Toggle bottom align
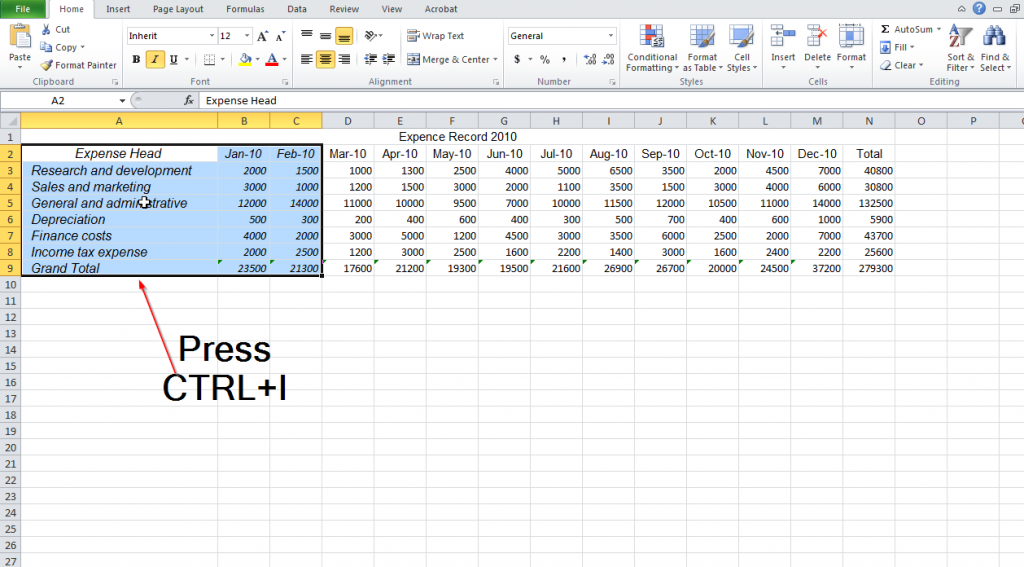The height and width of the screenshot is (567, 1024). pyautogui.click(x=344, y=36)
